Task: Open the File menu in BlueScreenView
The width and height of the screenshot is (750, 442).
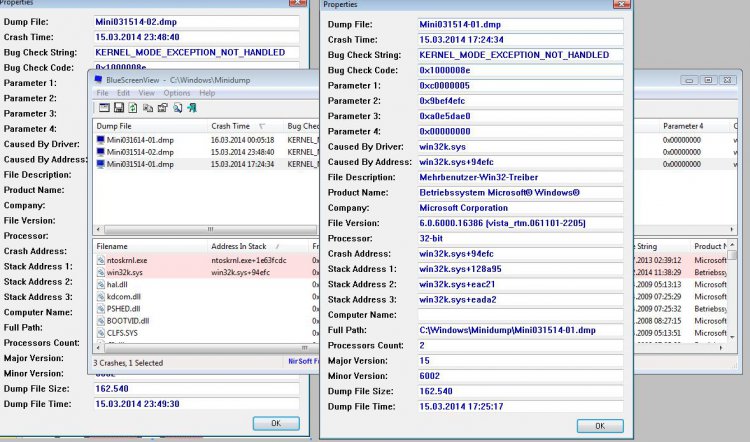Action: [x=102, y=93]
